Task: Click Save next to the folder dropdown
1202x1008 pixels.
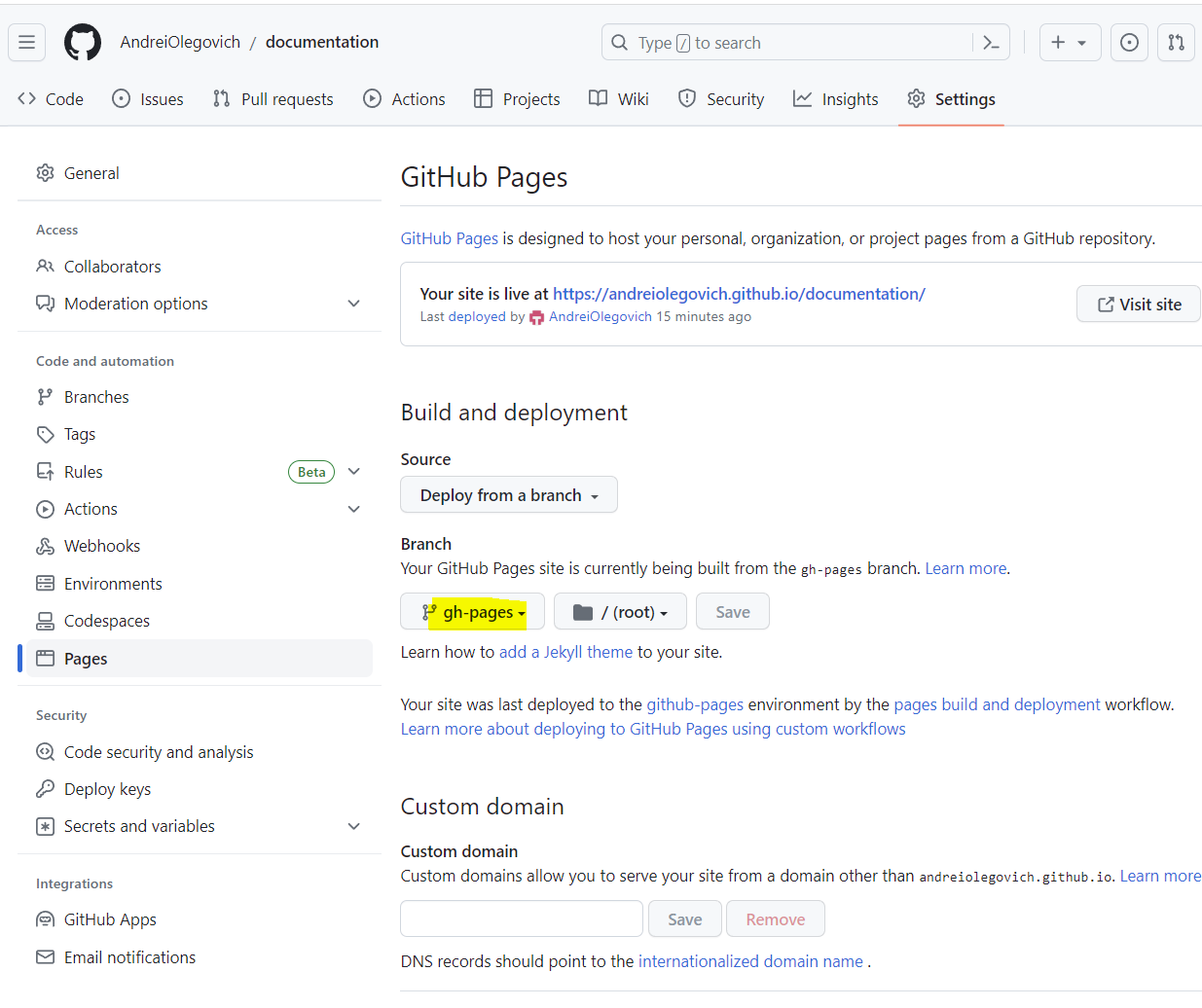Action: [x=733, y=612]
